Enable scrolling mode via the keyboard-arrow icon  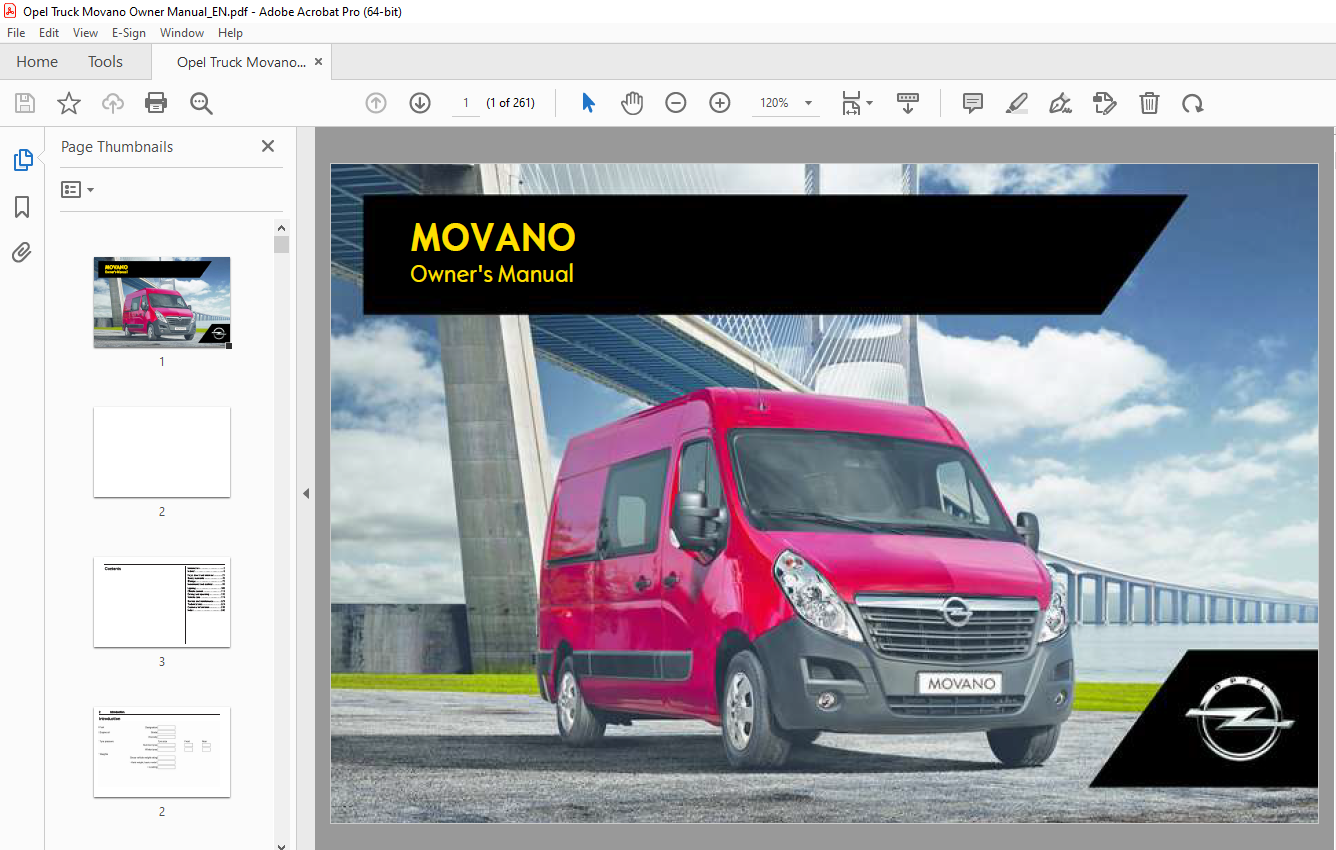coord(908,103)
